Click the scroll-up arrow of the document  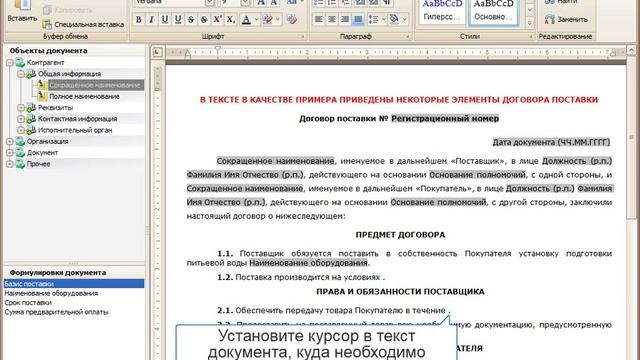631,51
